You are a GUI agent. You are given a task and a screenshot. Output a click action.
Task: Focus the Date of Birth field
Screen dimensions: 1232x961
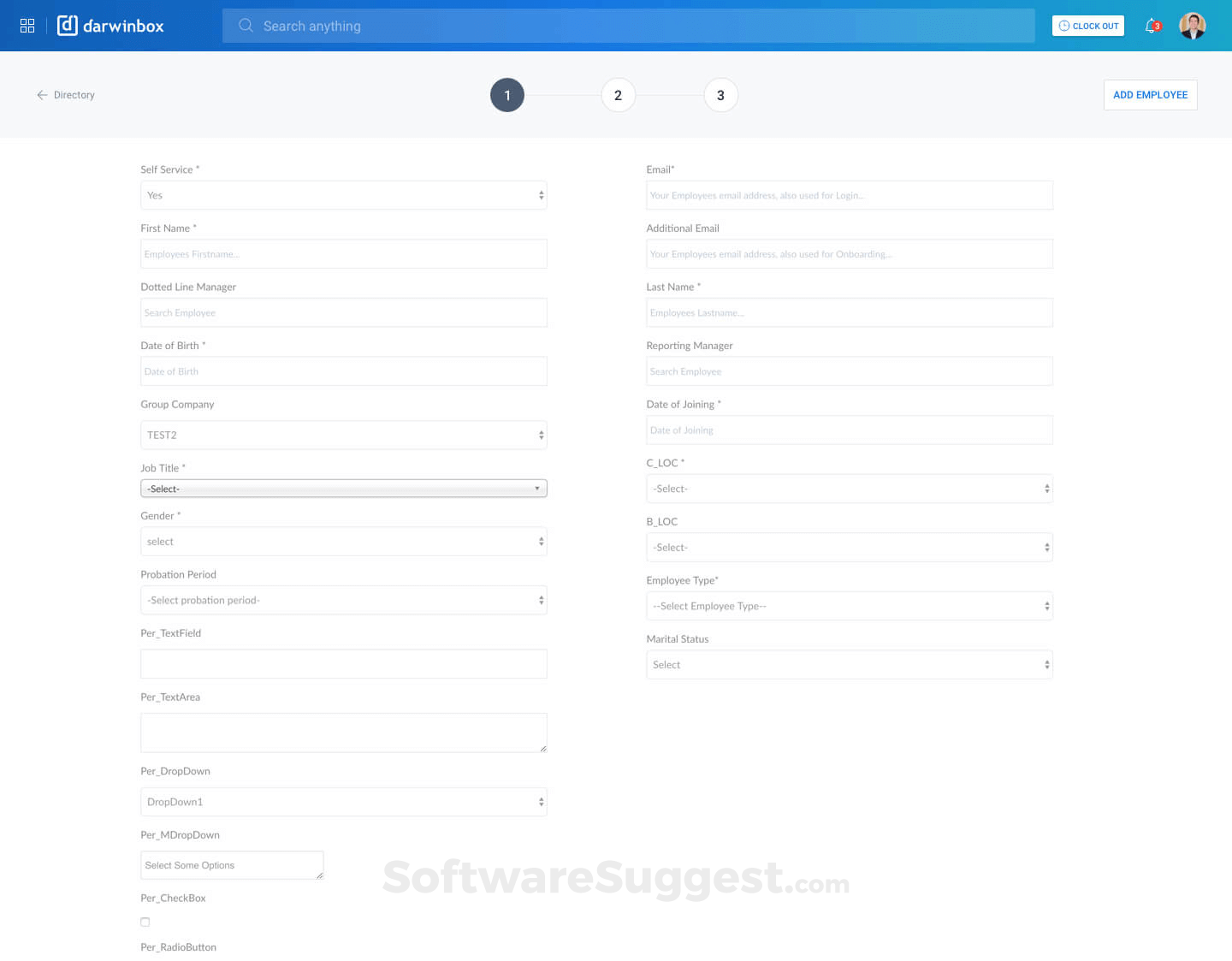click(343, 371)
